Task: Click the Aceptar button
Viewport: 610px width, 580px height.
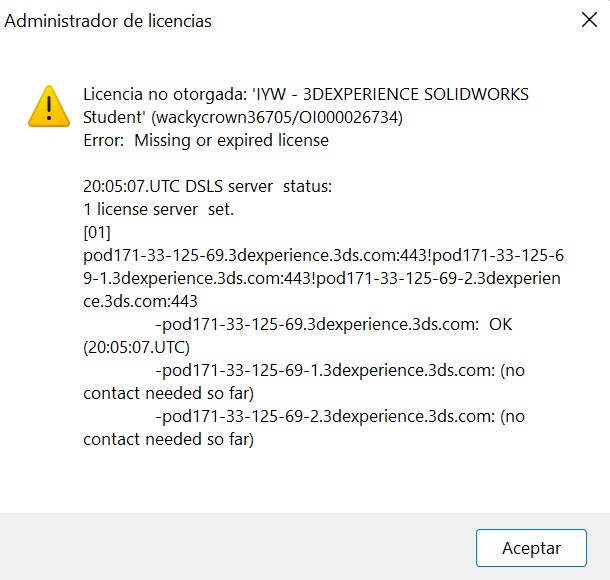Action: [x=531, y=548]
